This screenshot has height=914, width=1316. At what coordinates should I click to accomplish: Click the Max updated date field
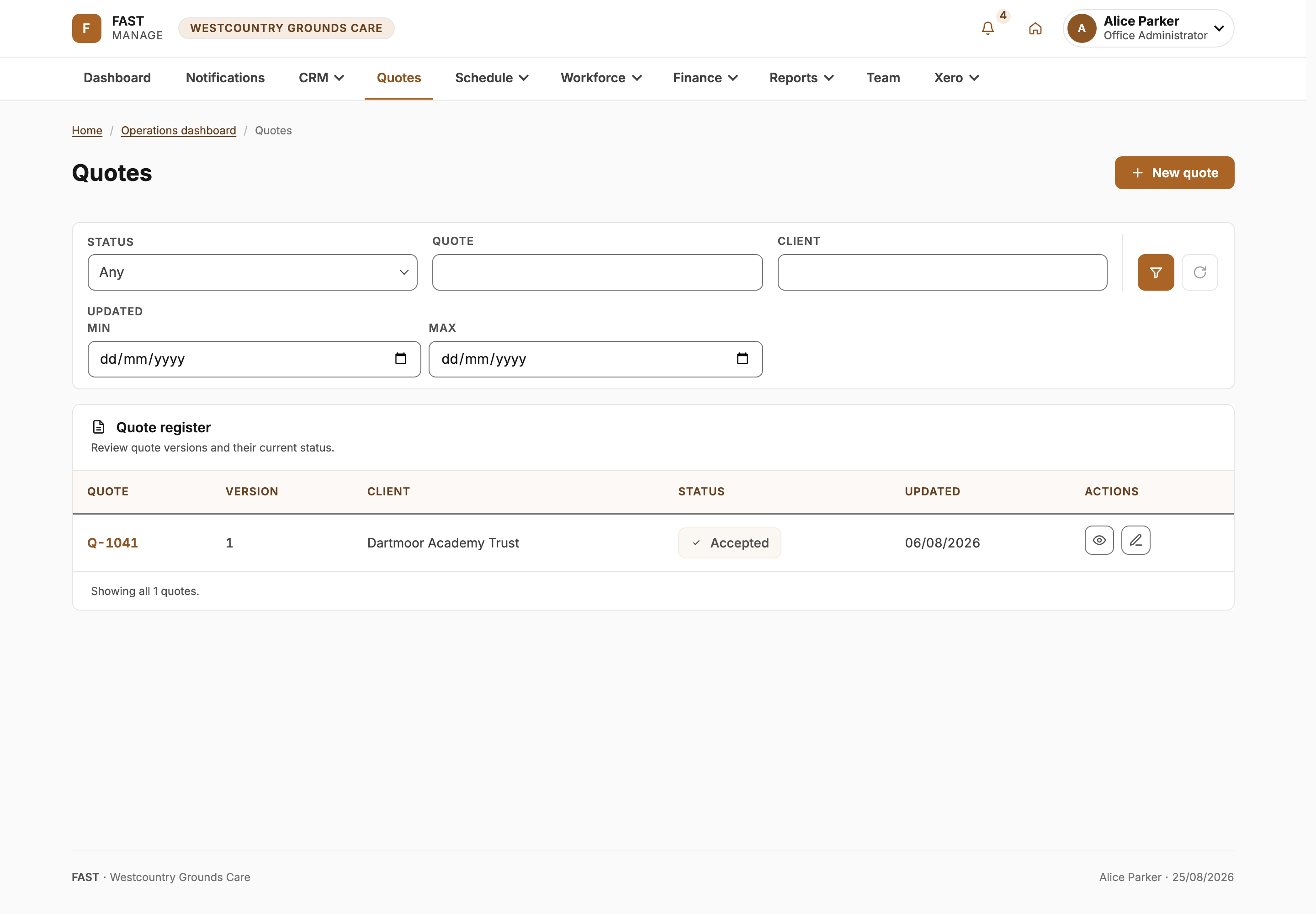595,359
